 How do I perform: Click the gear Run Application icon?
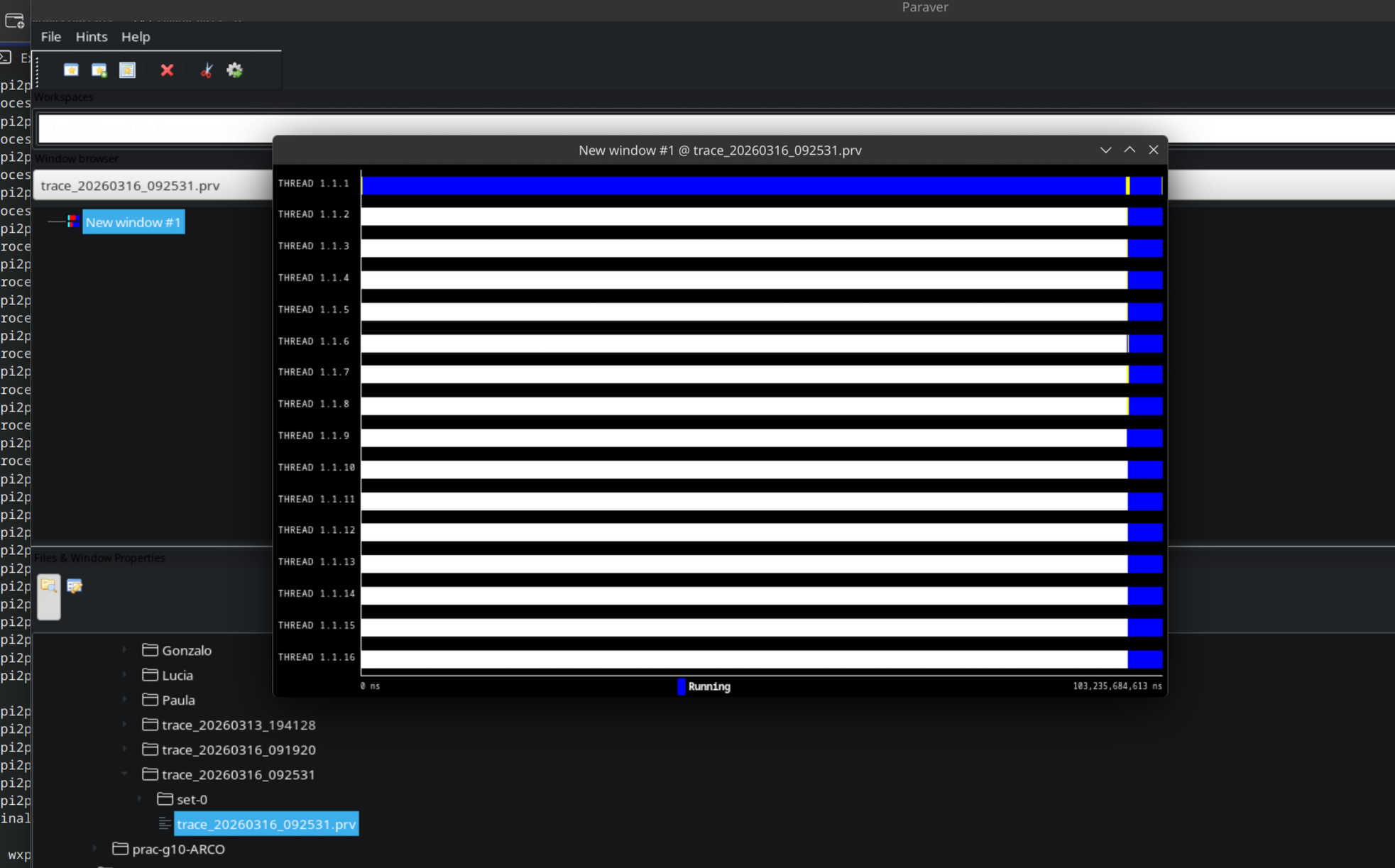(x=234, y=70)
